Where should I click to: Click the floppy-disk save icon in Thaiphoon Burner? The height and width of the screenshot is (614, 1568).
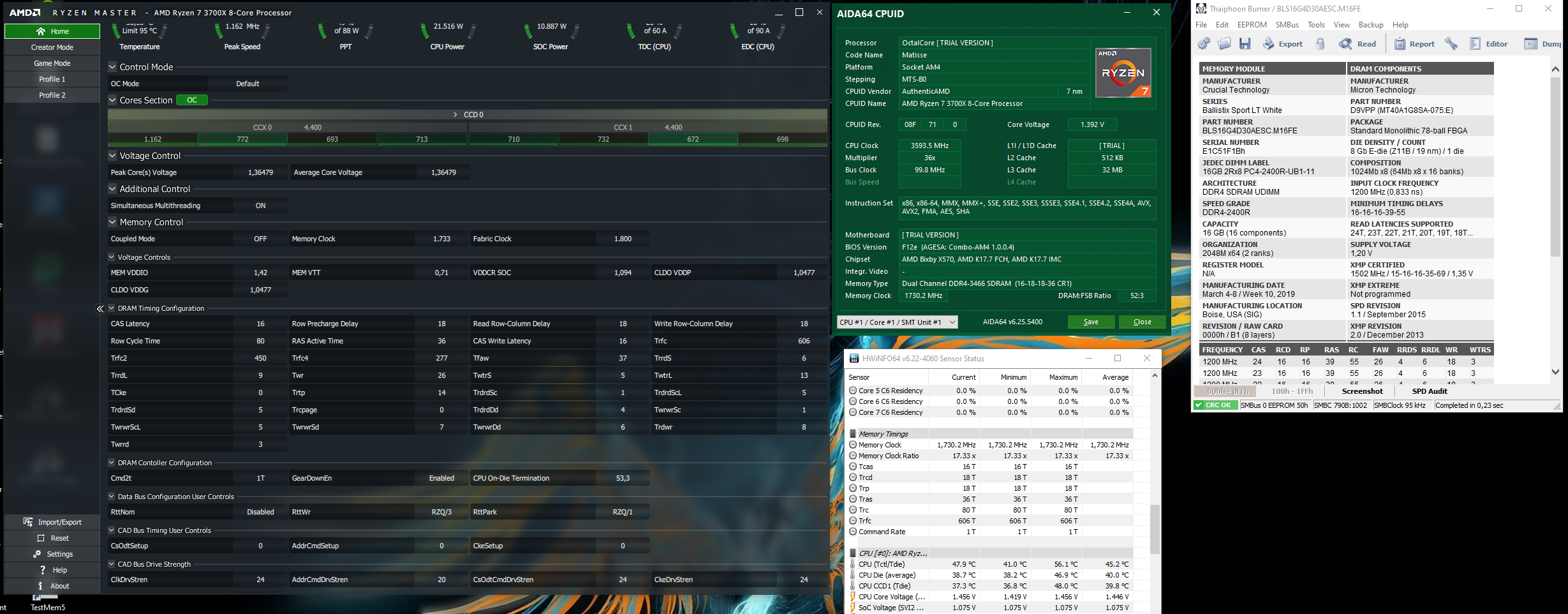tap(1245, 43)
